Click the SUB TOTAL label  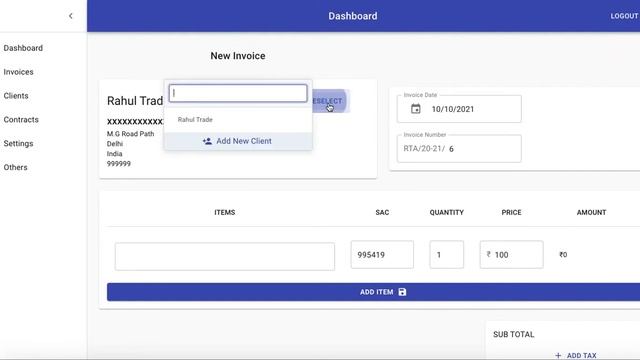click(513, 334)
